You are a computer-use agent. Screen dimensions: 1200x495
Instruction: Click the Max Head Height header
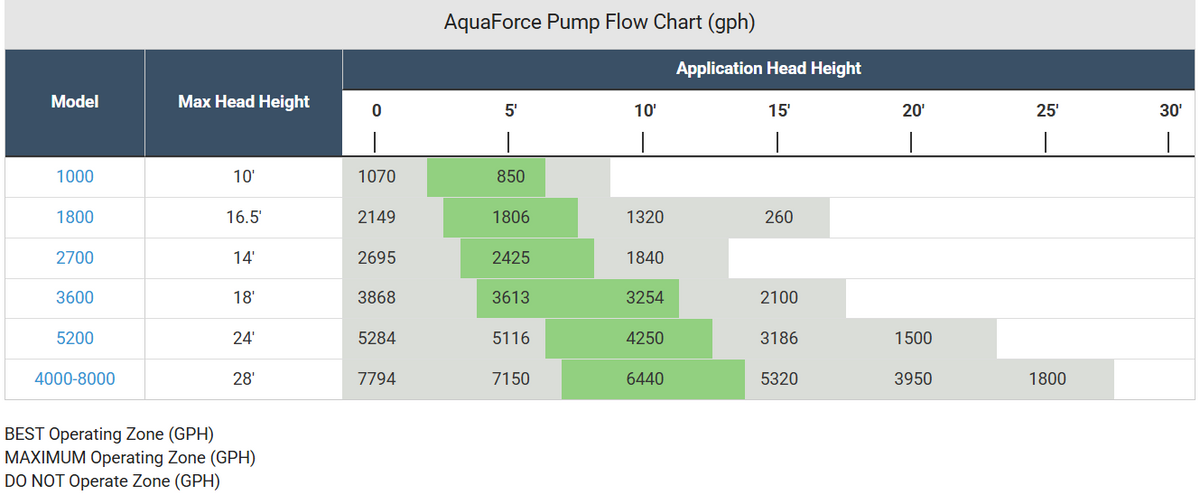[x=244, y=101]
